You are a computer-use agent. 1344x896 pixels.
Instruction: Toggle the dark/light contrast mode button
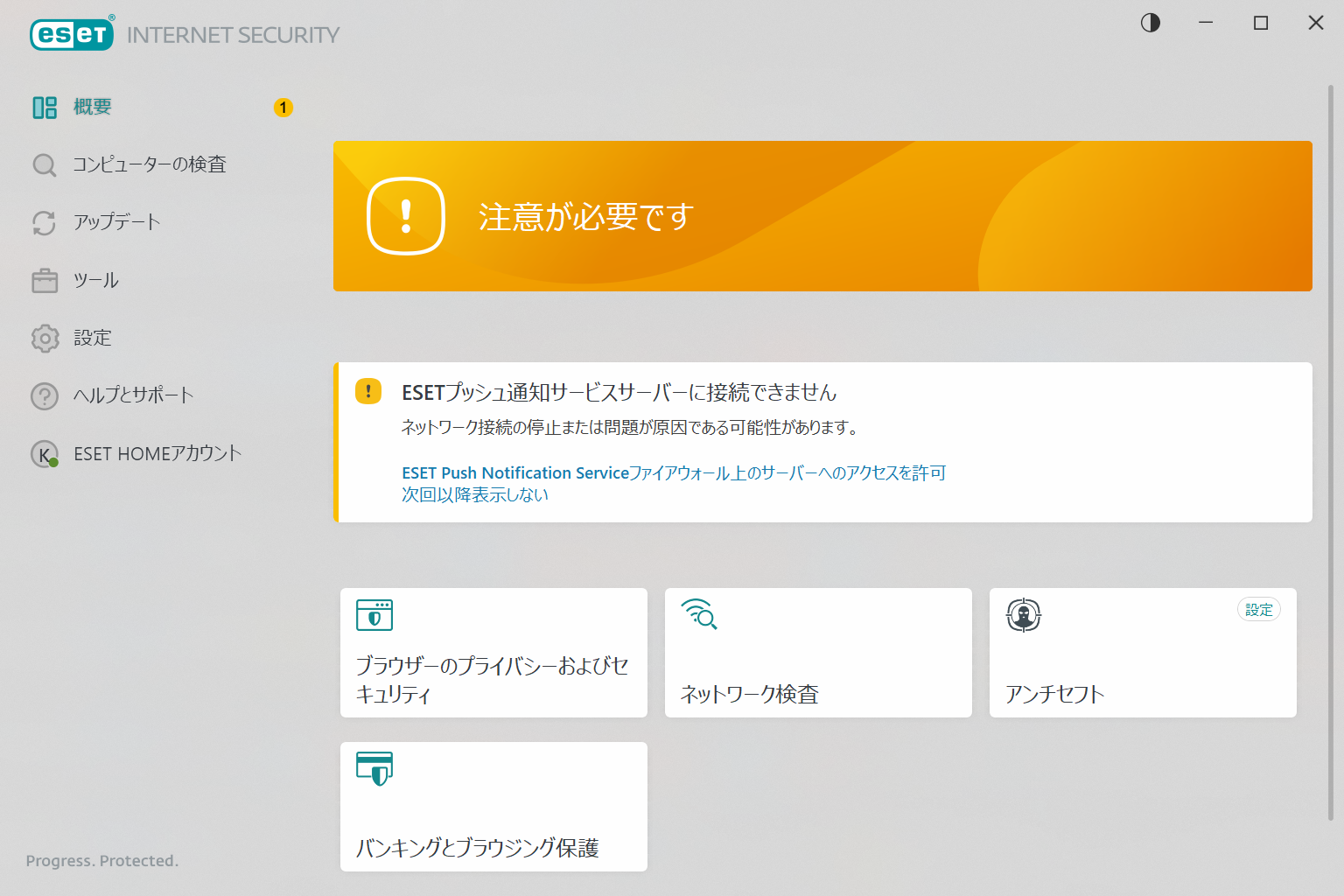point(1151,23)
